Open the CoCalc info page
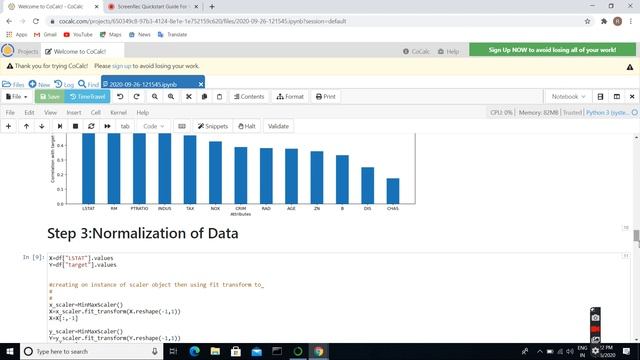This screenshot has width=640, height=360. (x=416, y=51)
